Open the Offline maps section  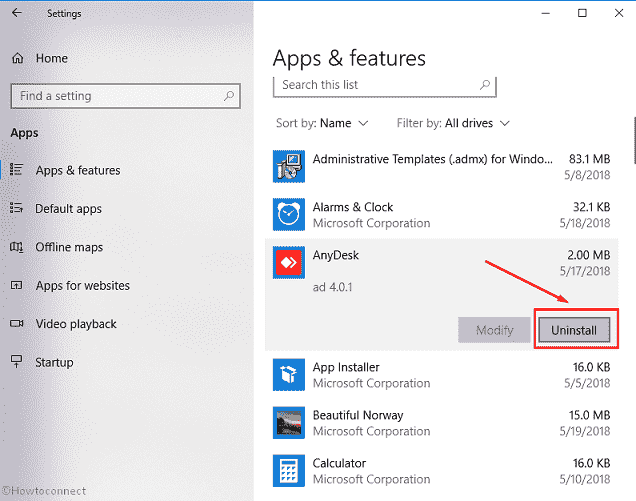click(x=69, y=247)
